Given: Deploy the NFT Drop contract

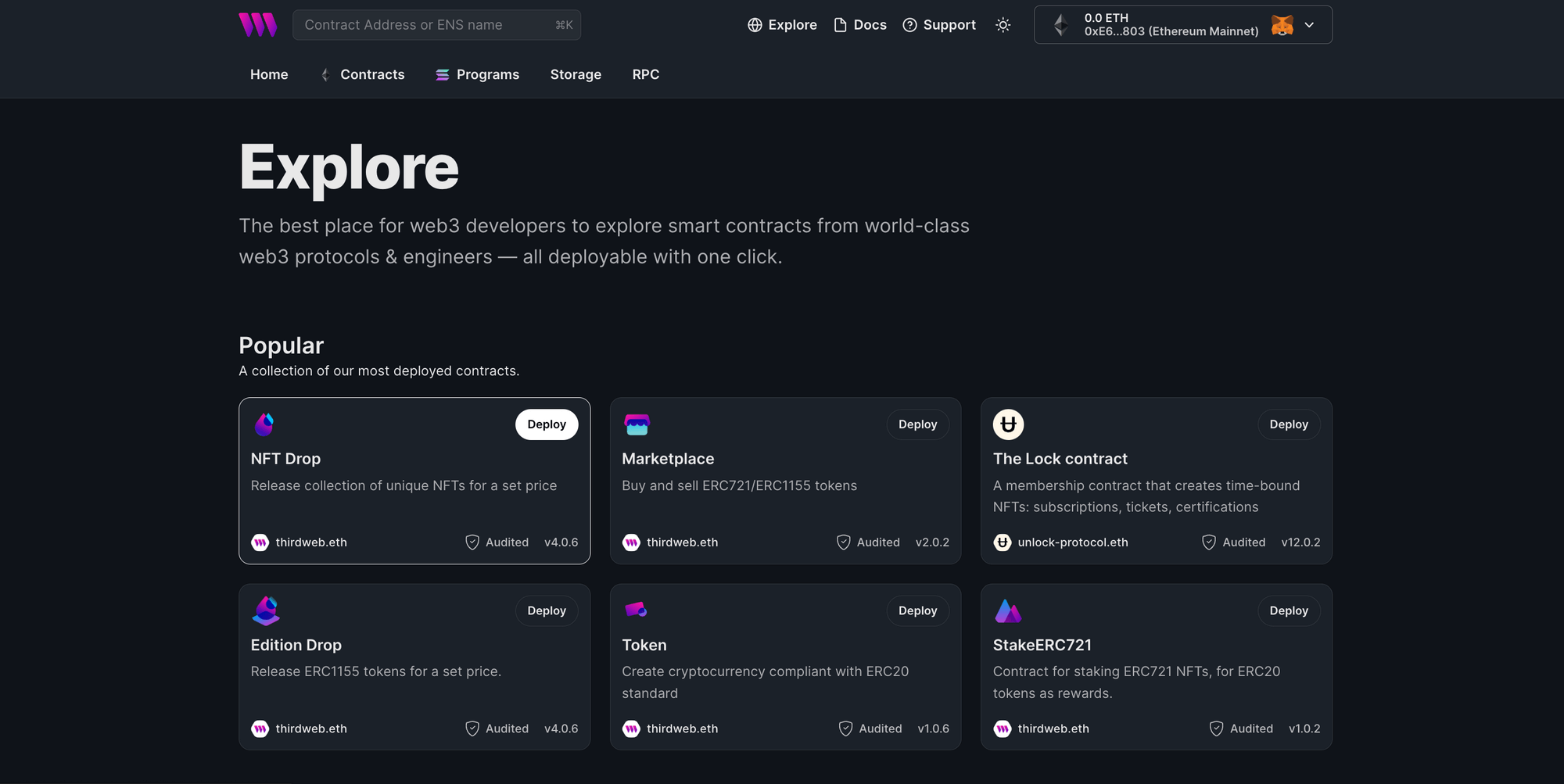Looking at the screenshot, I should 546,424.
